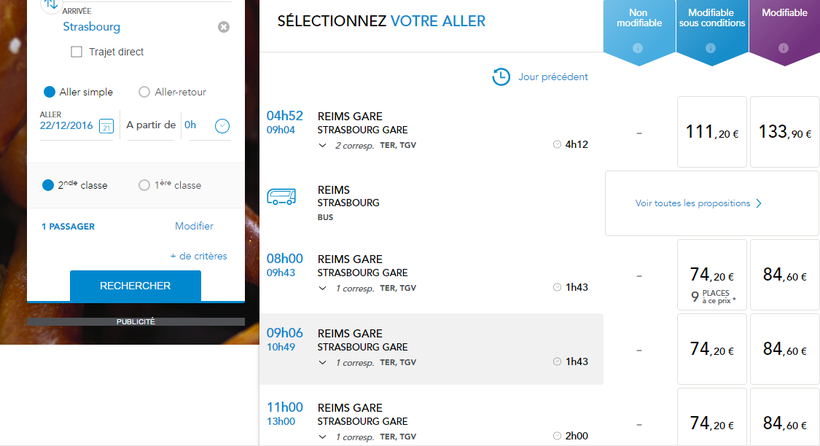This screenshot has width=820, height=446.
Task: Click the Modifier passenger link
Action: (x=194, y=227)
